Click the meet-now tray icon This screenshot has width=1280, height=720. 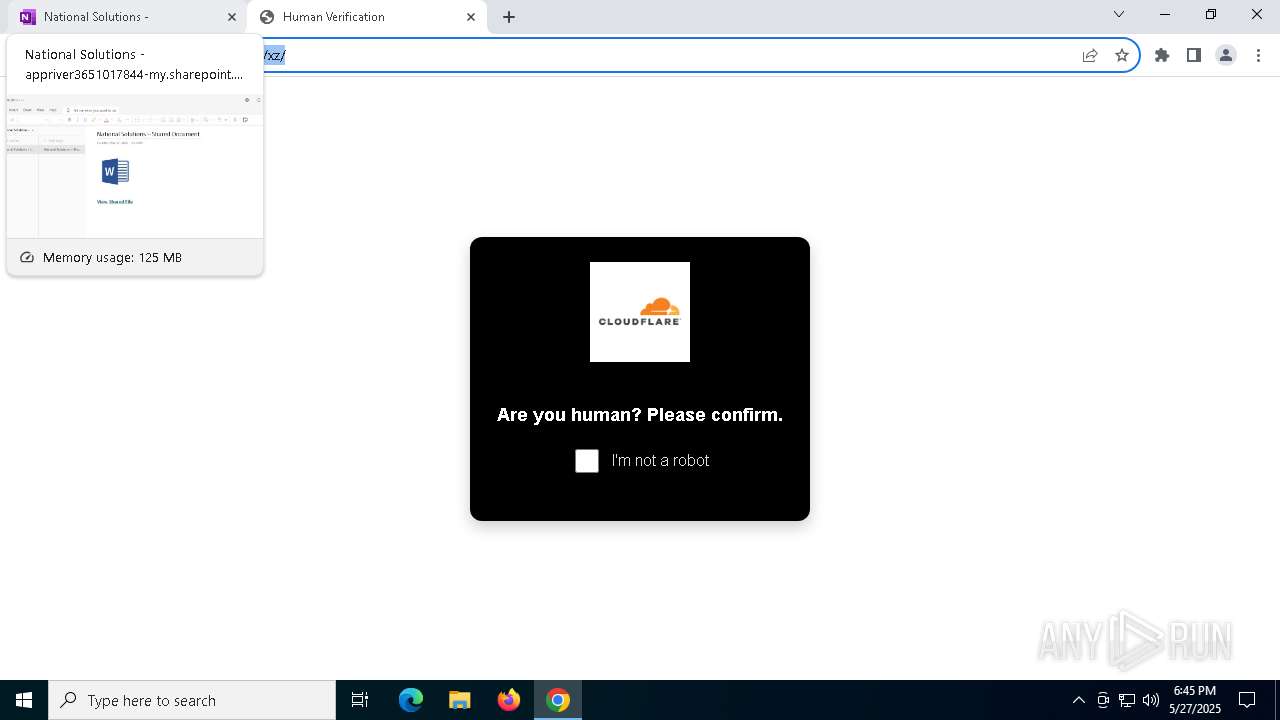(1103, 700)
